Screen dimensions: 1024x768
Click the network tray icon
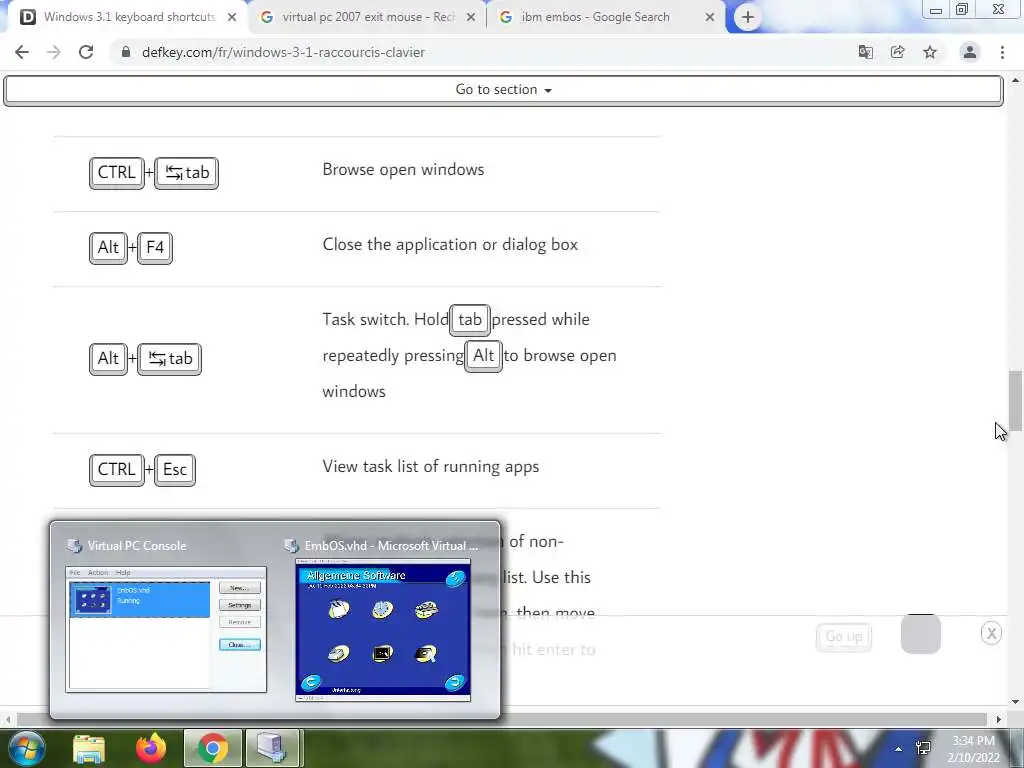click(923, 748)
